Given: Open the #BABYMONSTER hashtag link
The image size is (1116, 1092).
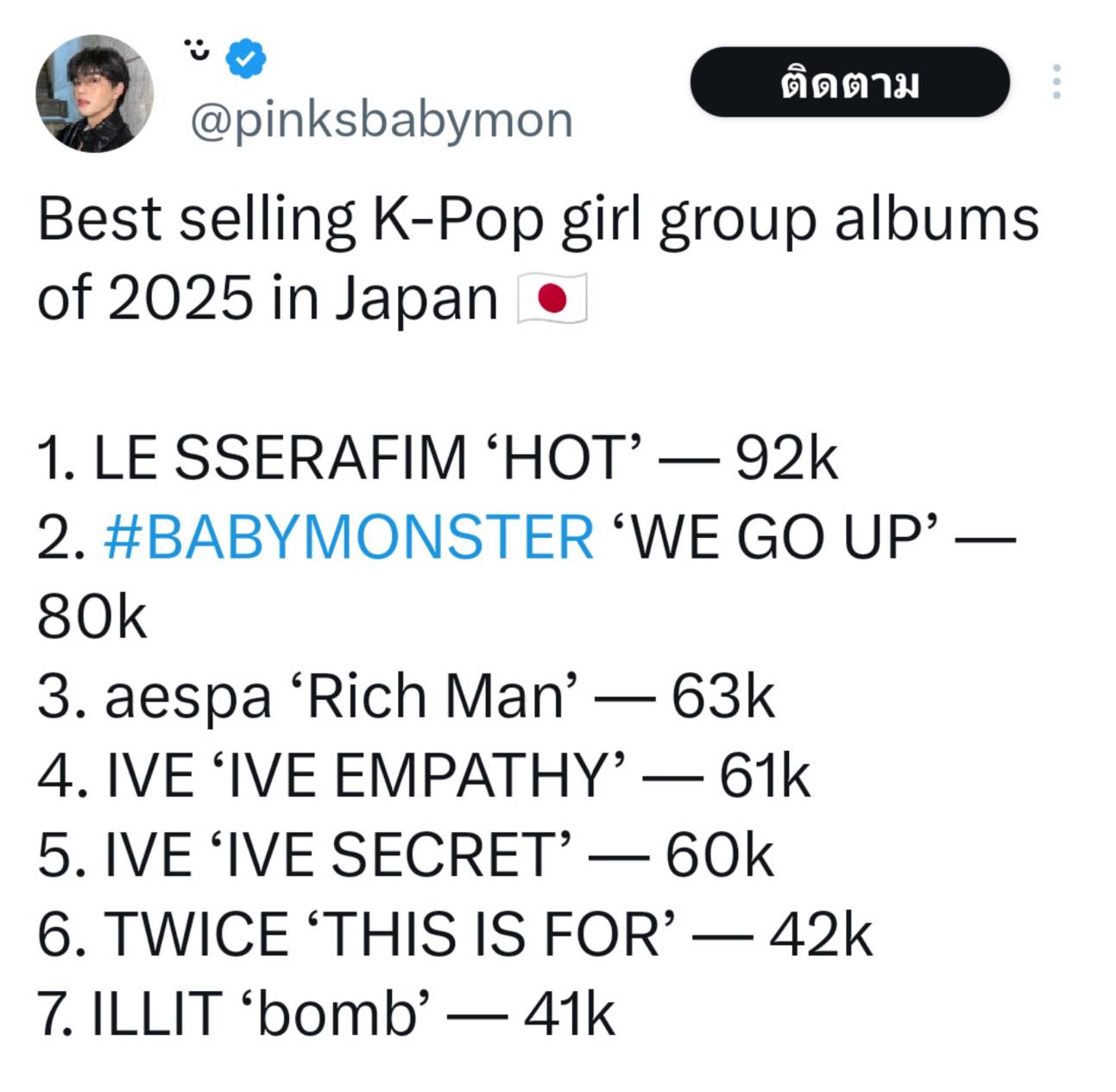Looking at the screenshot, I should [349, 537].
